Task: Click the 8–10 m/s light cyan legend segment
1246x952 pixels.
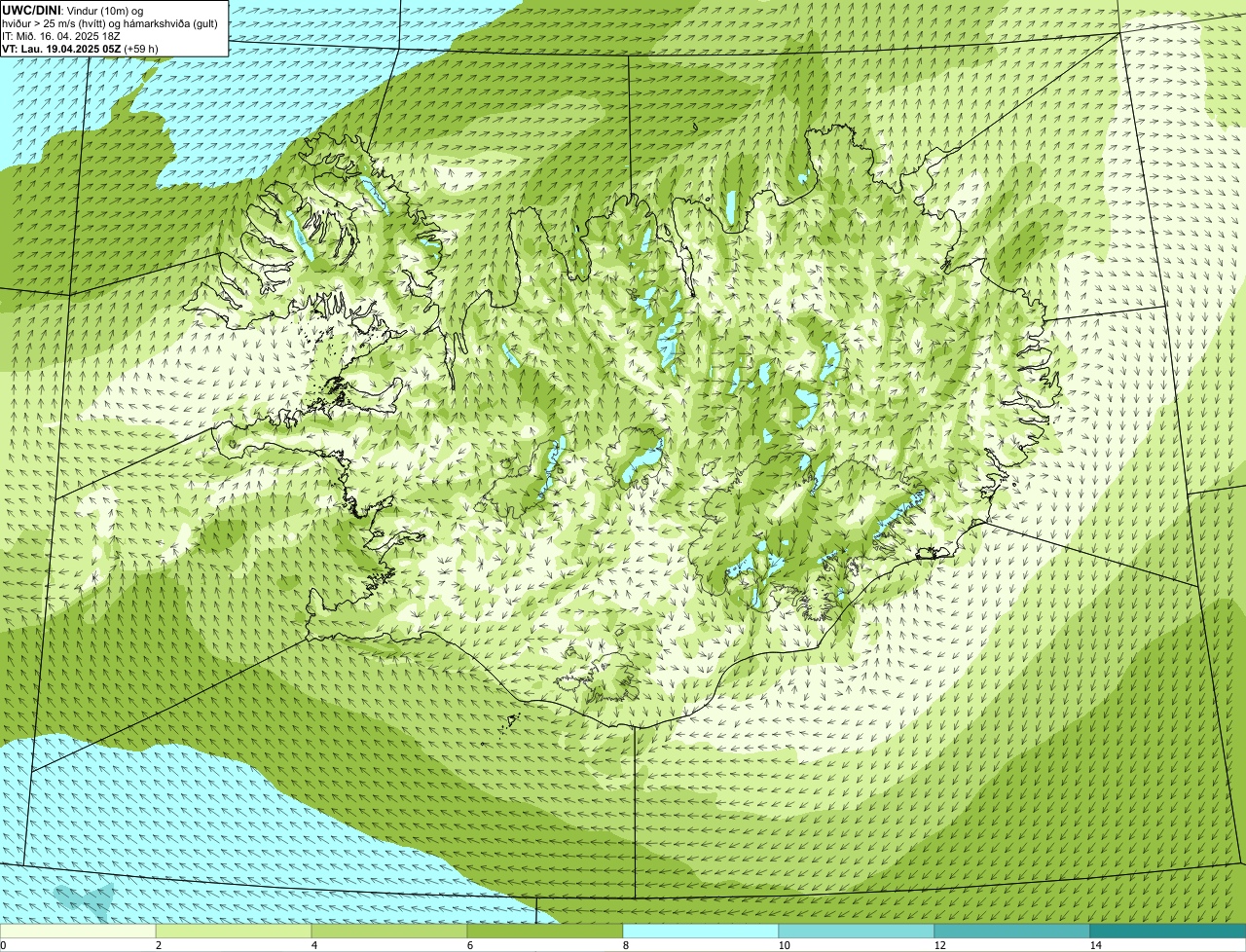Action: (x=701, y=931)
